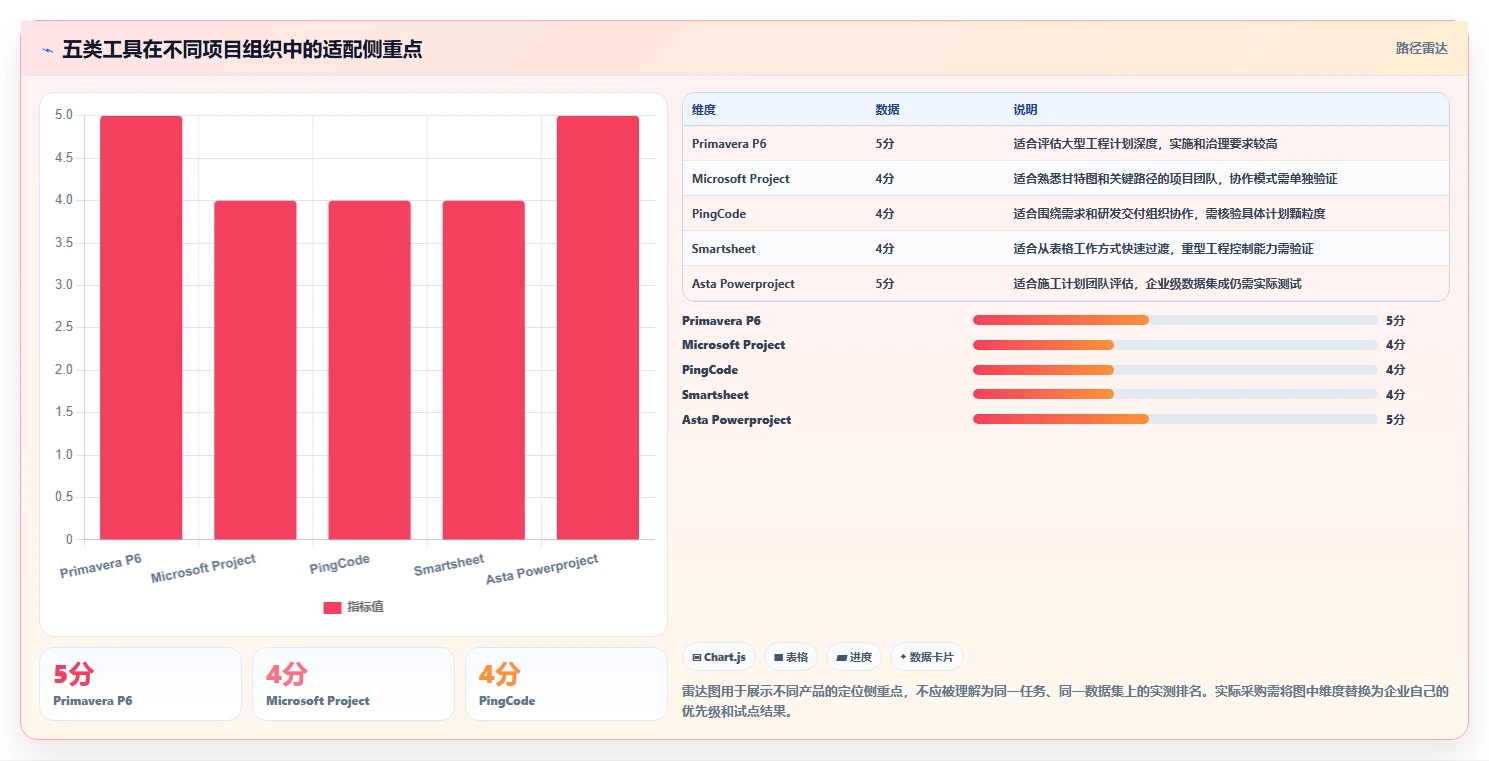Click the lightning icon beside the page title
This screenshot has height=761, width=1489.
click(47, 50)
